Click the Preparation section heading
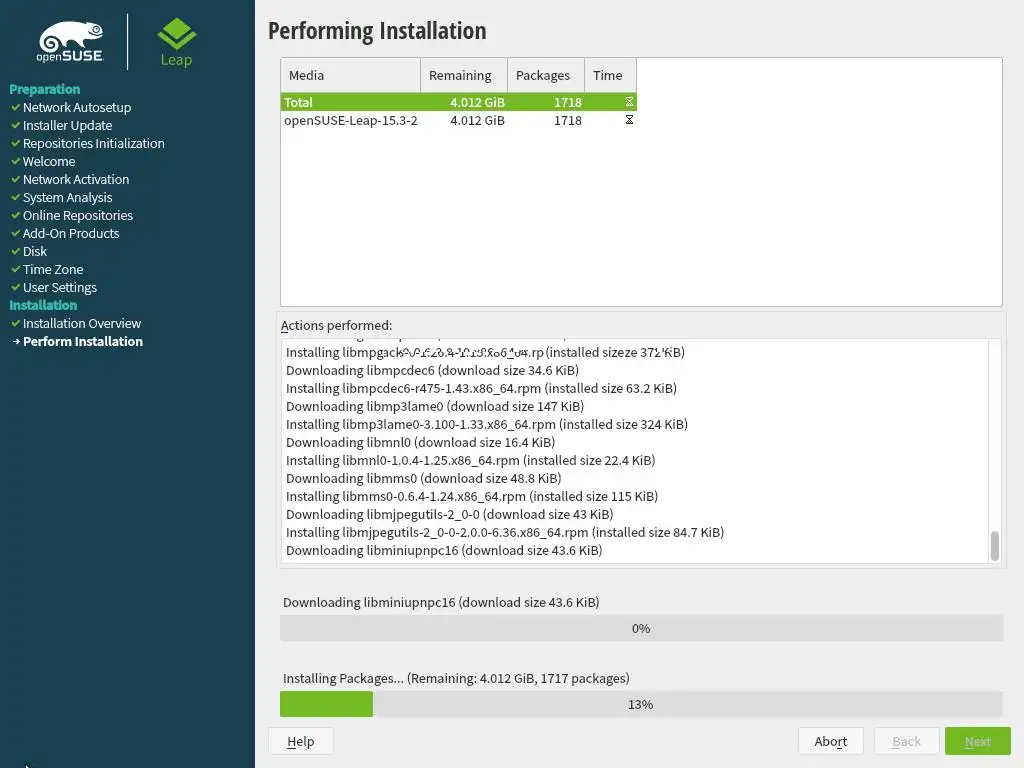This screenshot has width=1024, height=768. (x=44, y=89)
